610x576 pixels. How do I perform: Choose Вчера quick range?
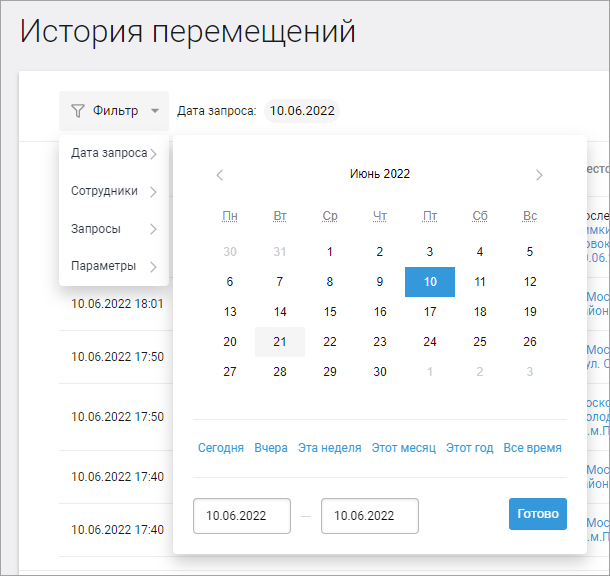(271, 448)
